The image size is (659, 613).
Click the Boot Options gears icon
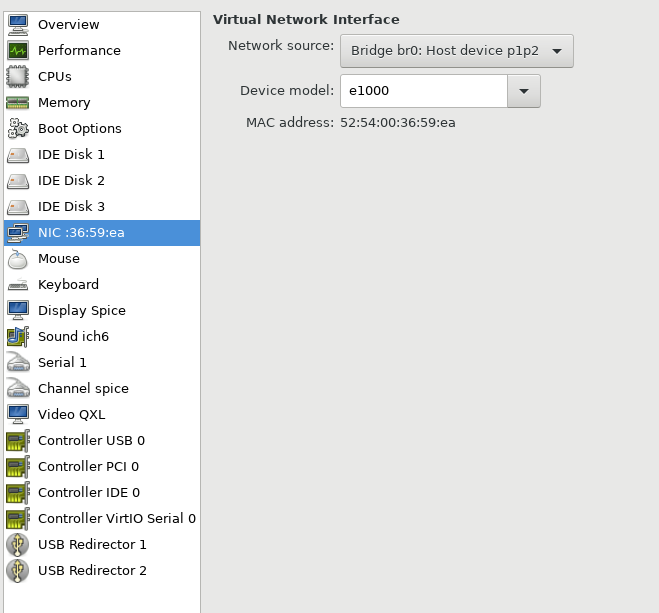pos(18,129)
